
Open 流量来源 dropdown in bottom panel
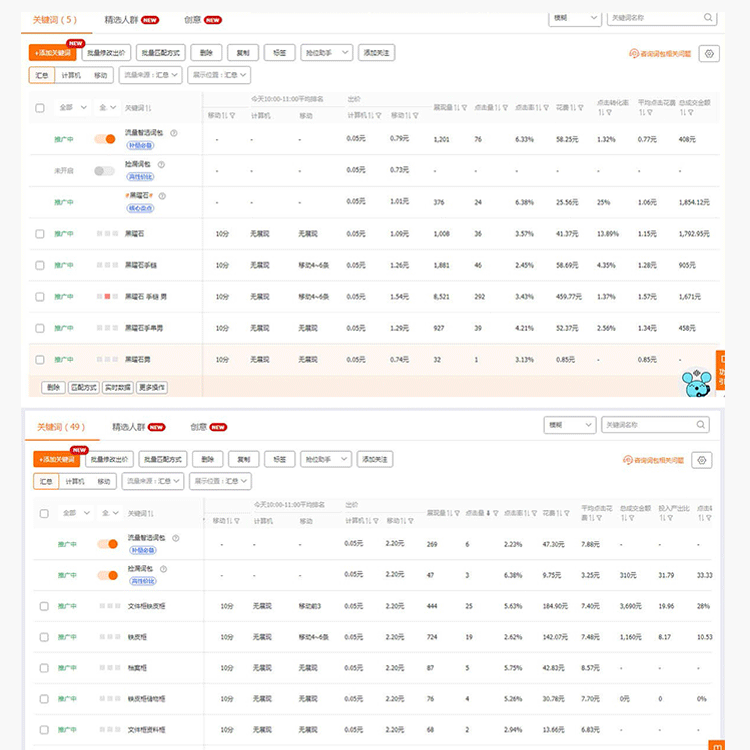pos(153,481)
